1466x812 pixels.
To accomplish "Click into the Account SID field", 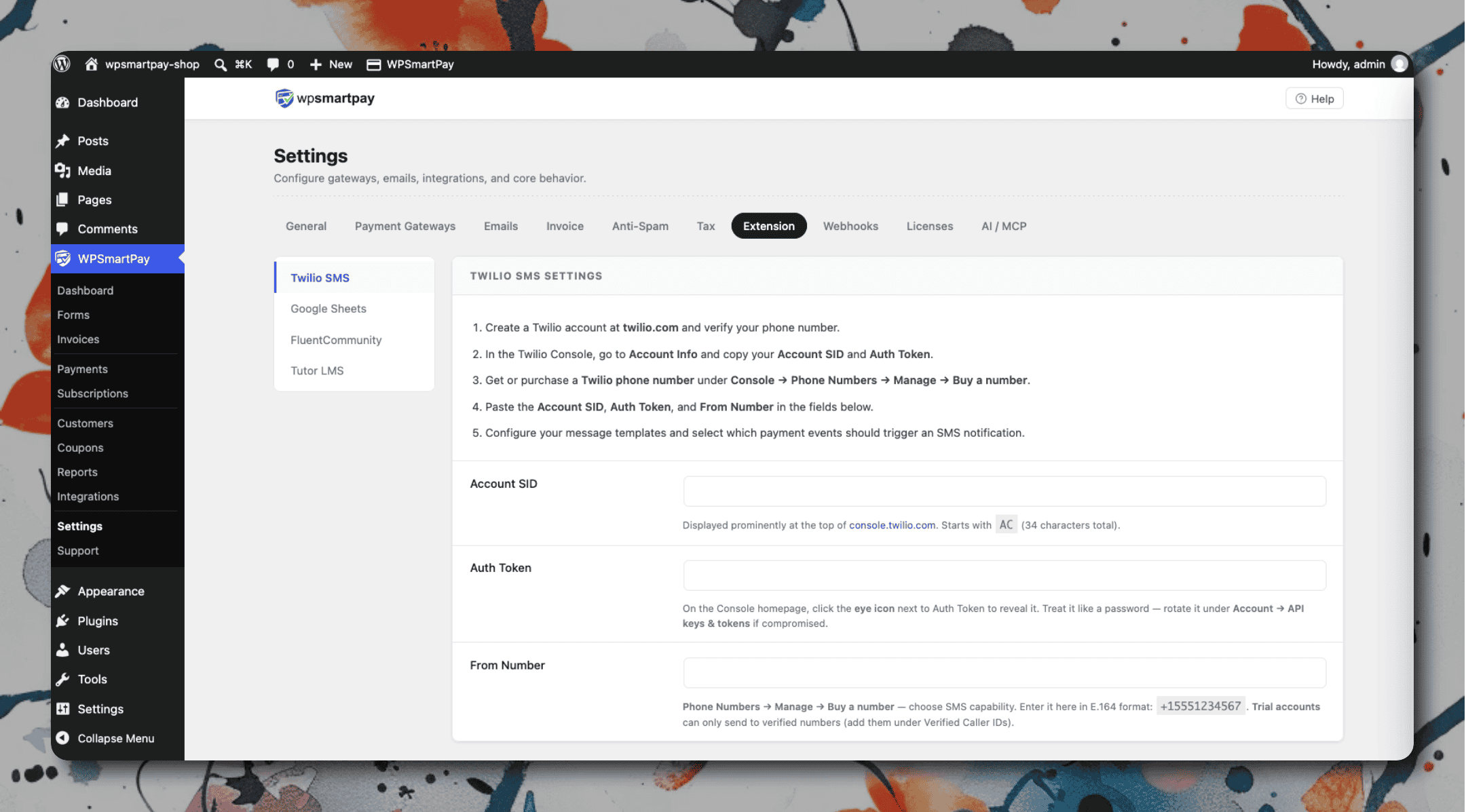I will [1004, 491].
